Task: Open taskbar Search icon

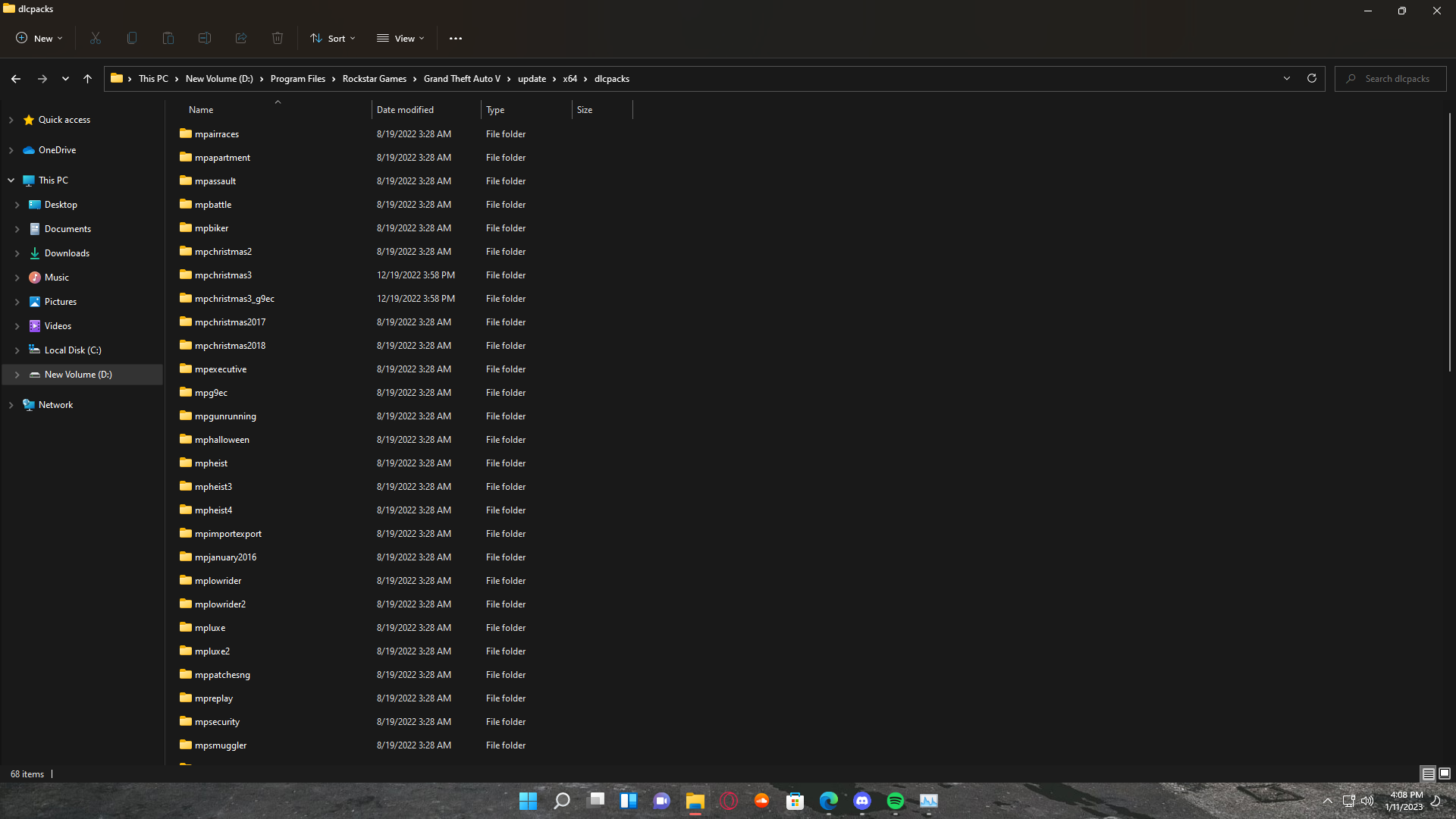Action: pyautogui.click(x=562, y=801)
